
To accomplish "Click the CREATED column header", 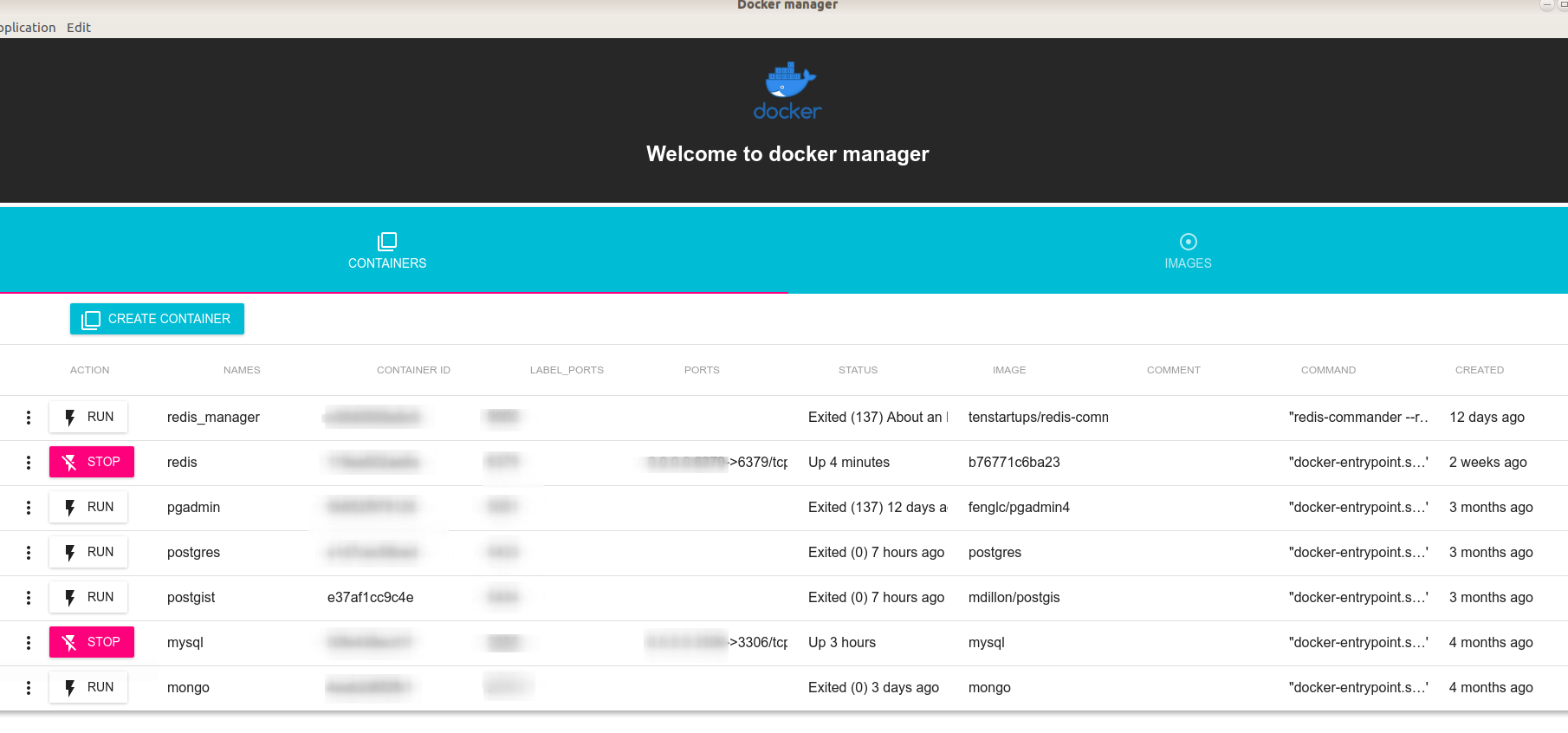I will [1480, 370].
